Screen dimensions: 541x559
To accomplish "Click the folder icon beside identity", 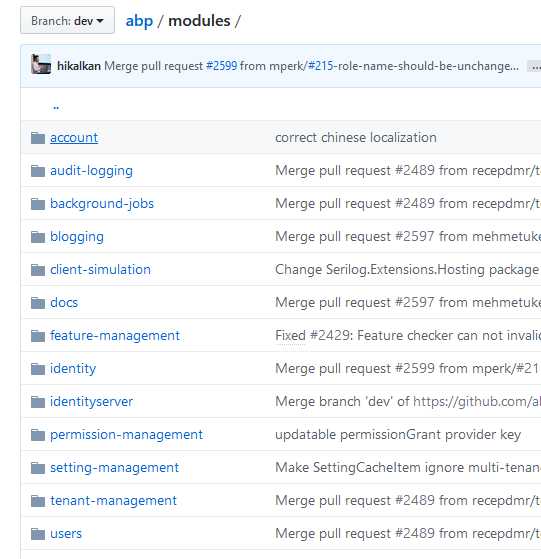I will [x=38, y=369].
